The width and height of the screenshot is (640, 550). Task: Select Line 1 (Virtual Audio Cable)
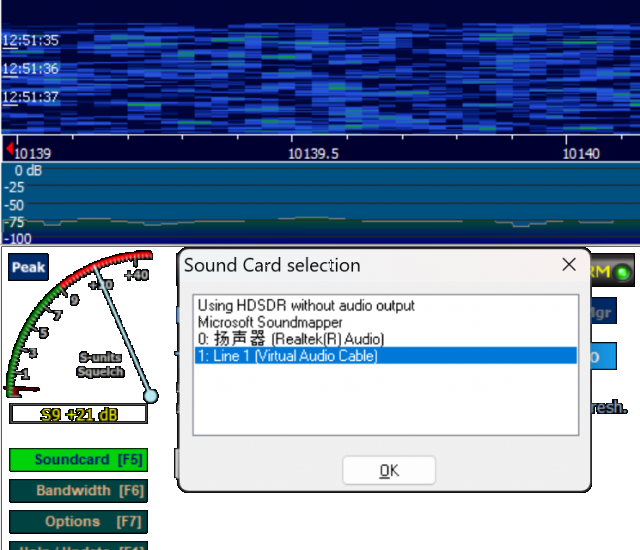[x=385, y=356]
